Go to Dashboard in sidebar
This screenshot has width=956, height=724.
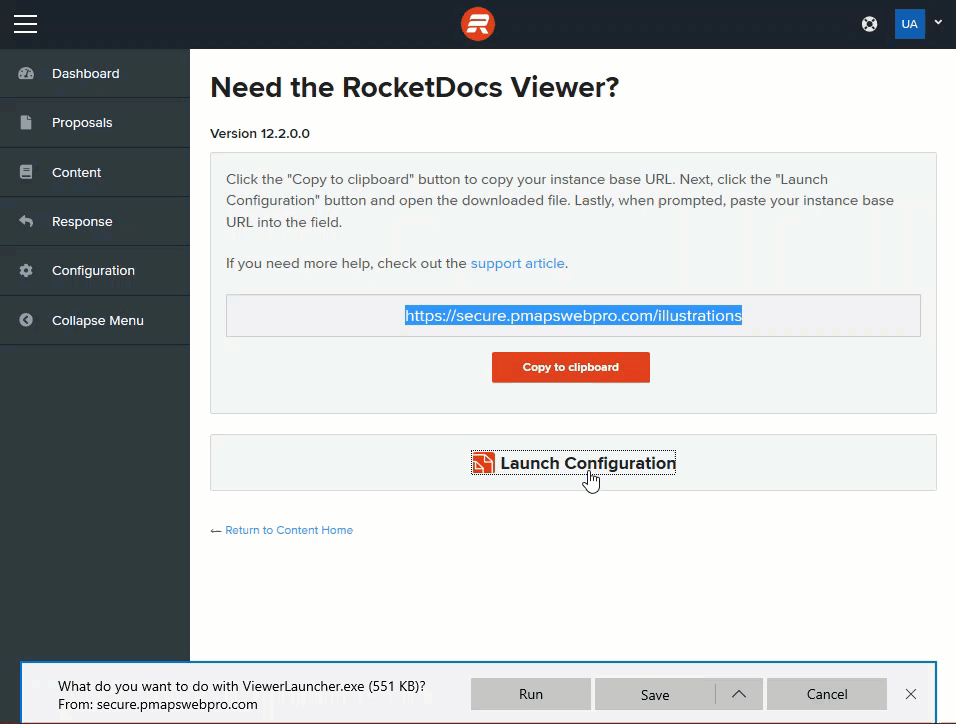[85, 73]
